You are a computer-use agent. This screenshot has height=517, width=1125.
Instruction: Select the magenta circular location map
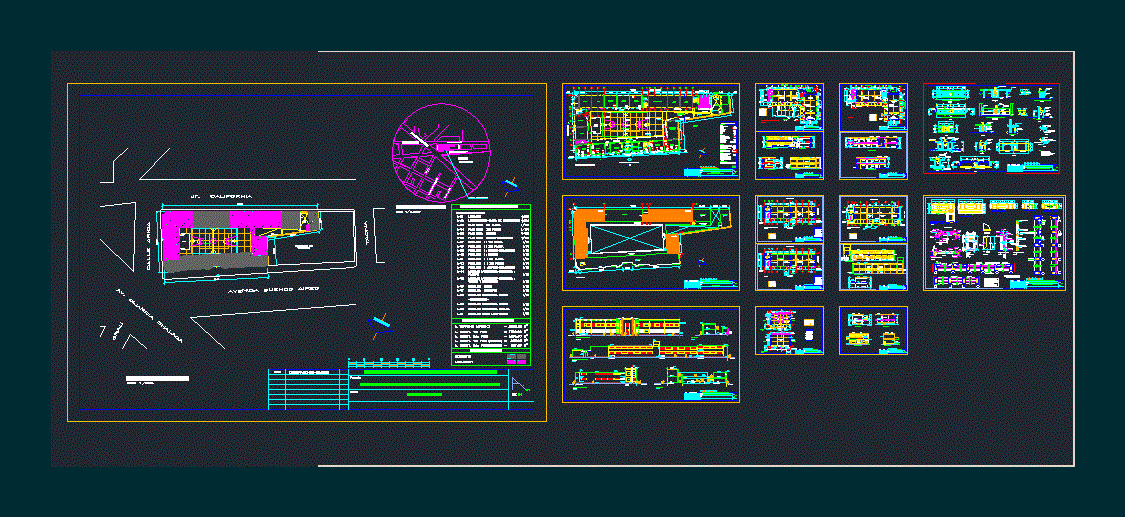[440, 151]
